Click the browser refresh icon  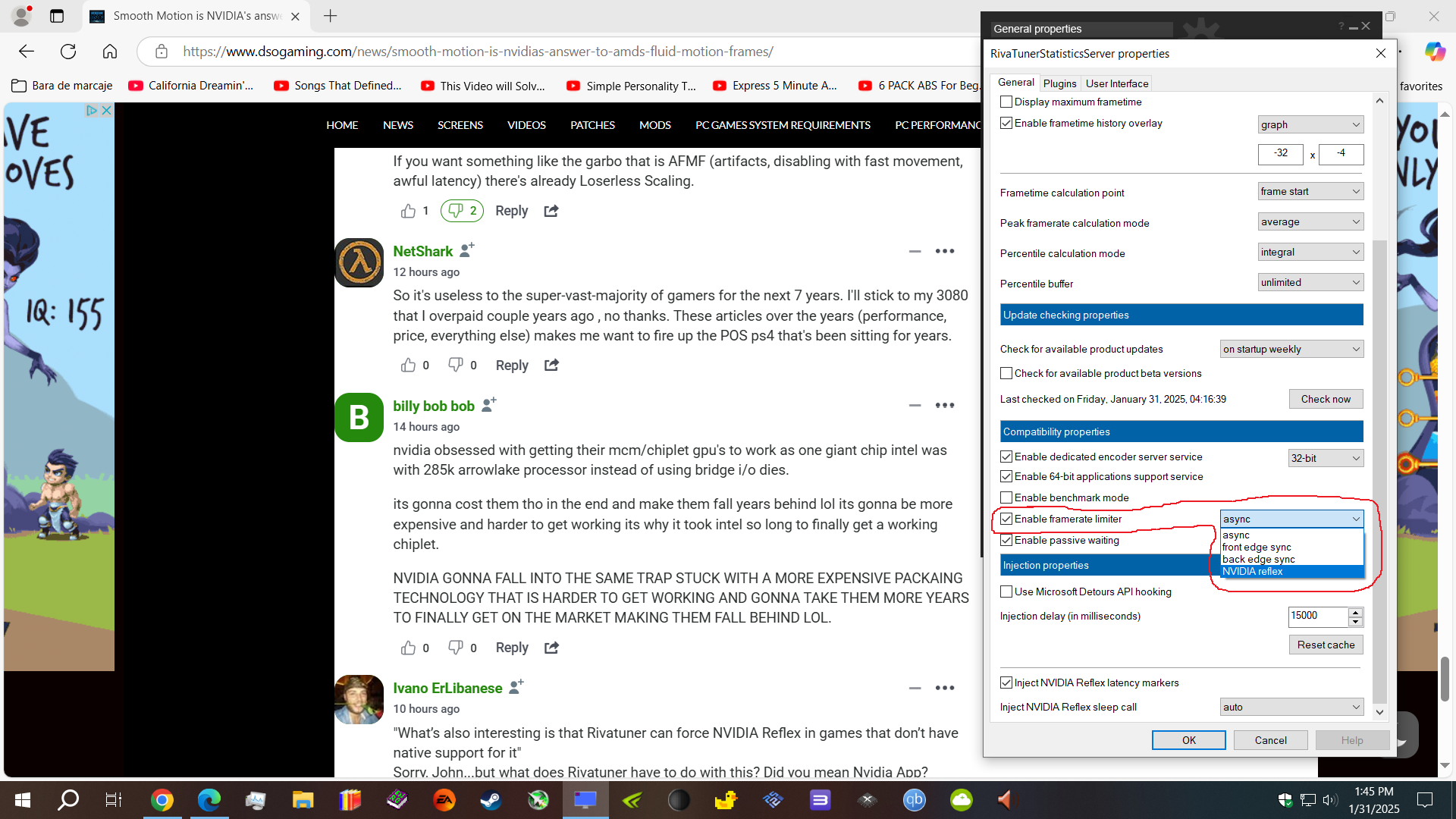coord(68,52)
